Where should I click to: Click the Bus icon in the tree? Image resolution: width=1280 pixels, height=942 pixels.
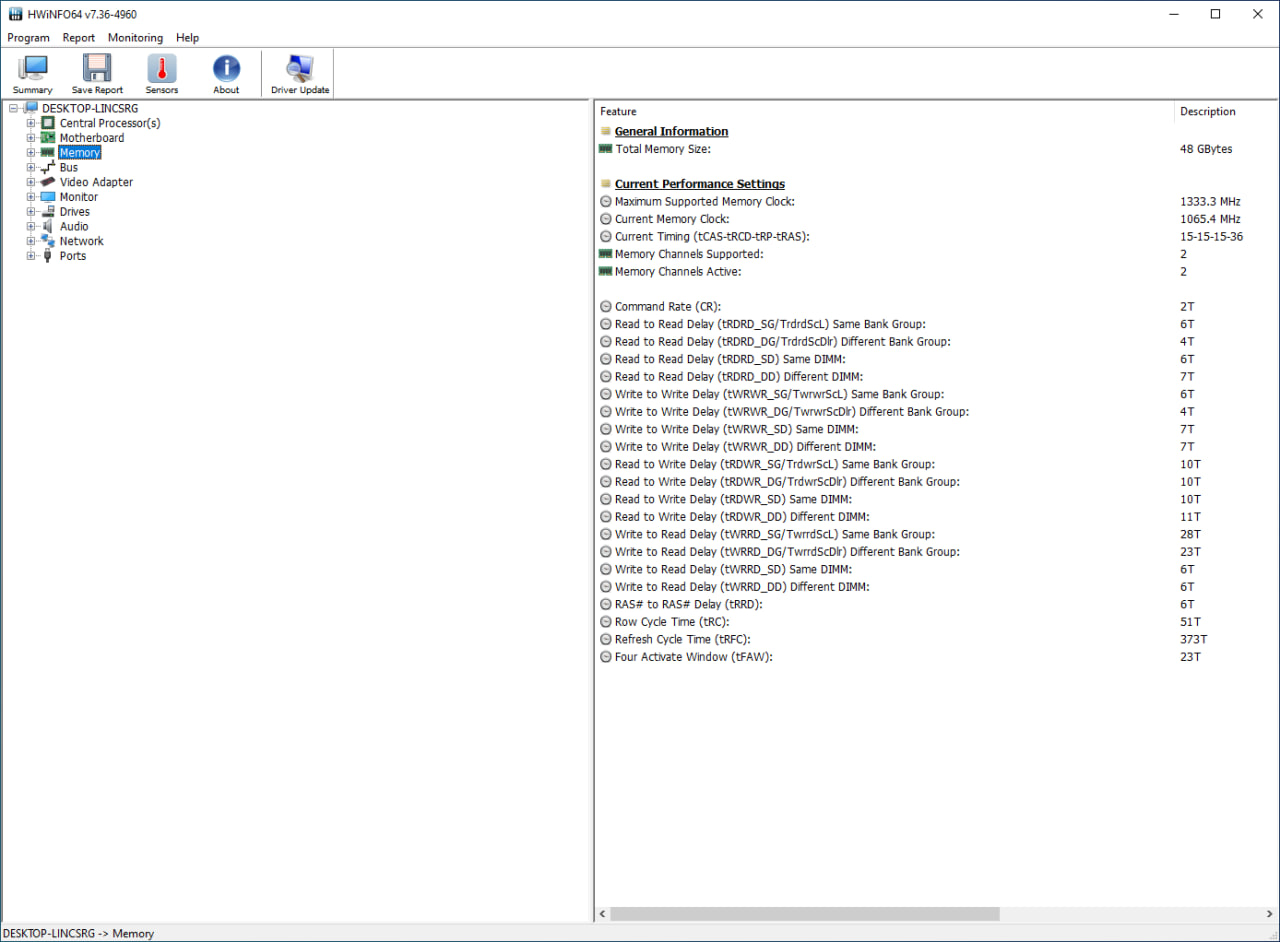point(49,167)
